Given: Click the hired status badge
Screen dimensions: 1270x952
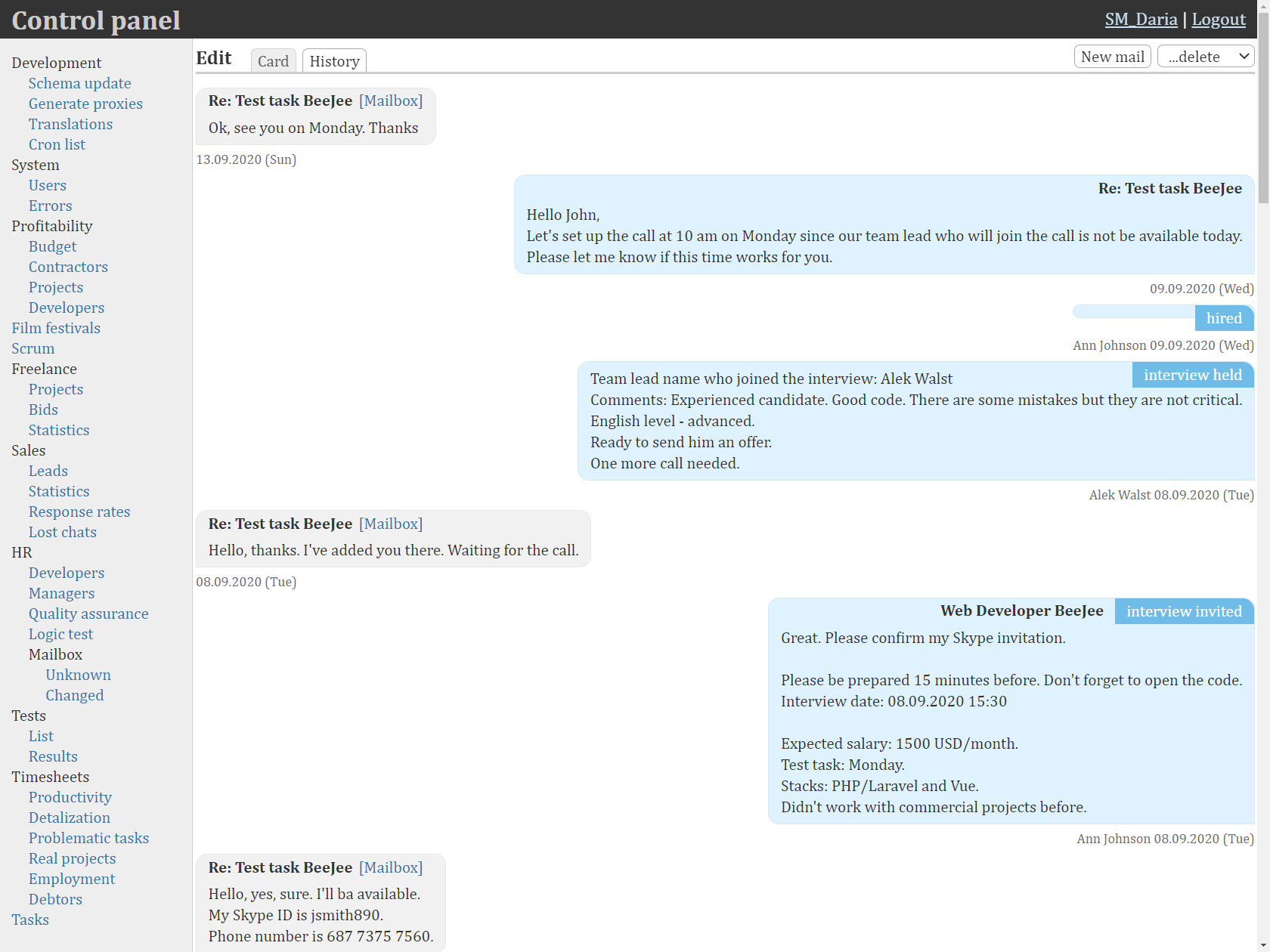Looking at the screenshot, I should click(x=1223, y=318).
